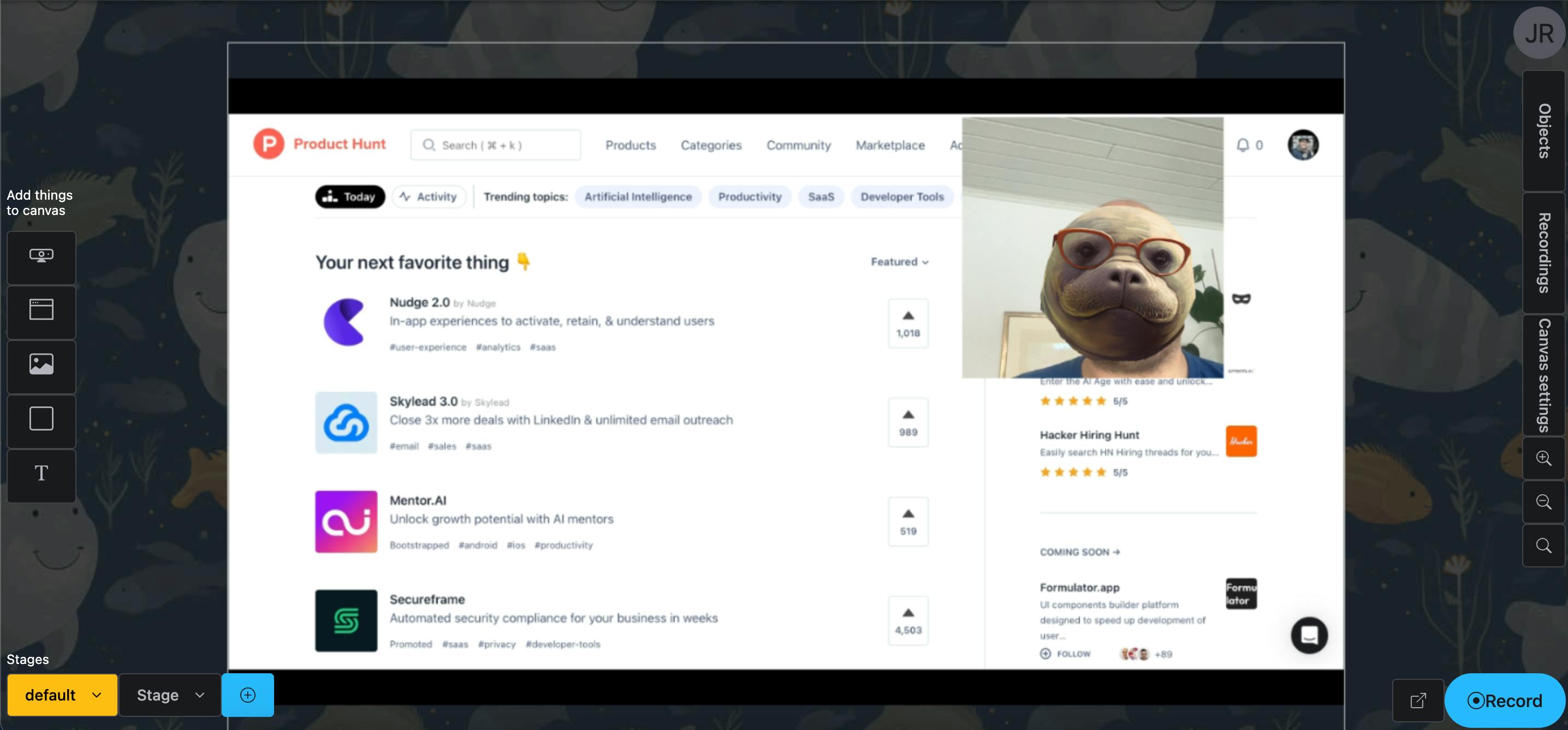The width and height of the screenshot is (1568, 730).
Task: Upvote Skylead 3.0 with 989 votes
Action: tap(908, 422)
